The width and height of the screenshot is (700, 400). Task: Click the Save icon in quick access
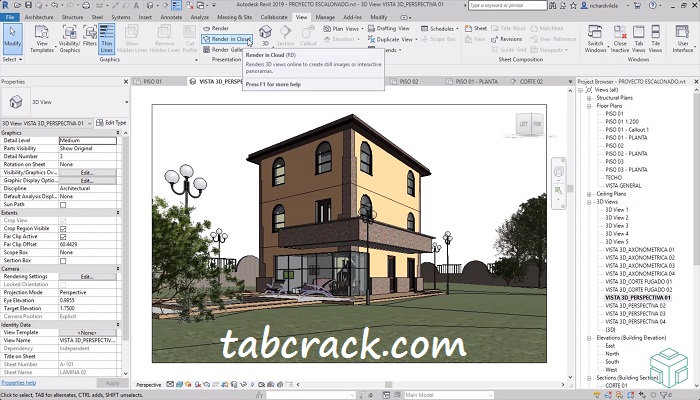click(x=29, y=5)
